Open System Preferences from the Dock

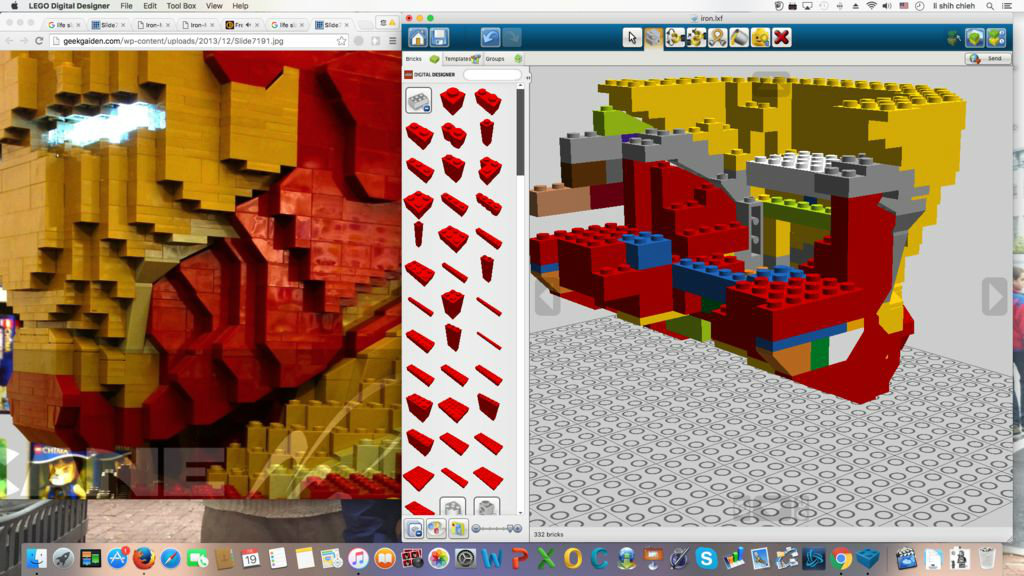(x=465, y=558)
